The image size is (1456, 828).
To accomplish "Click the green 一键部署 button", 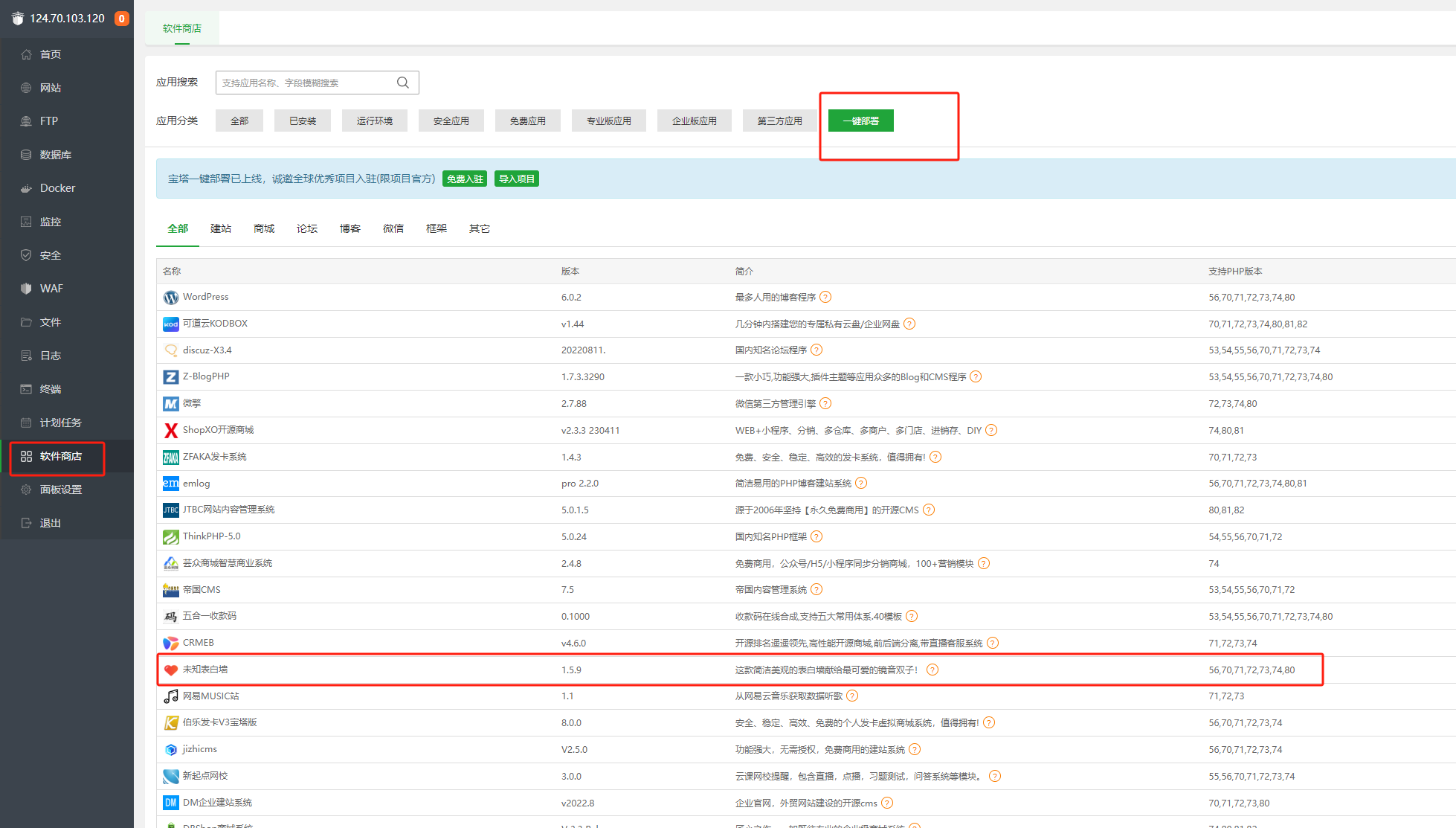I will point(861,121).
